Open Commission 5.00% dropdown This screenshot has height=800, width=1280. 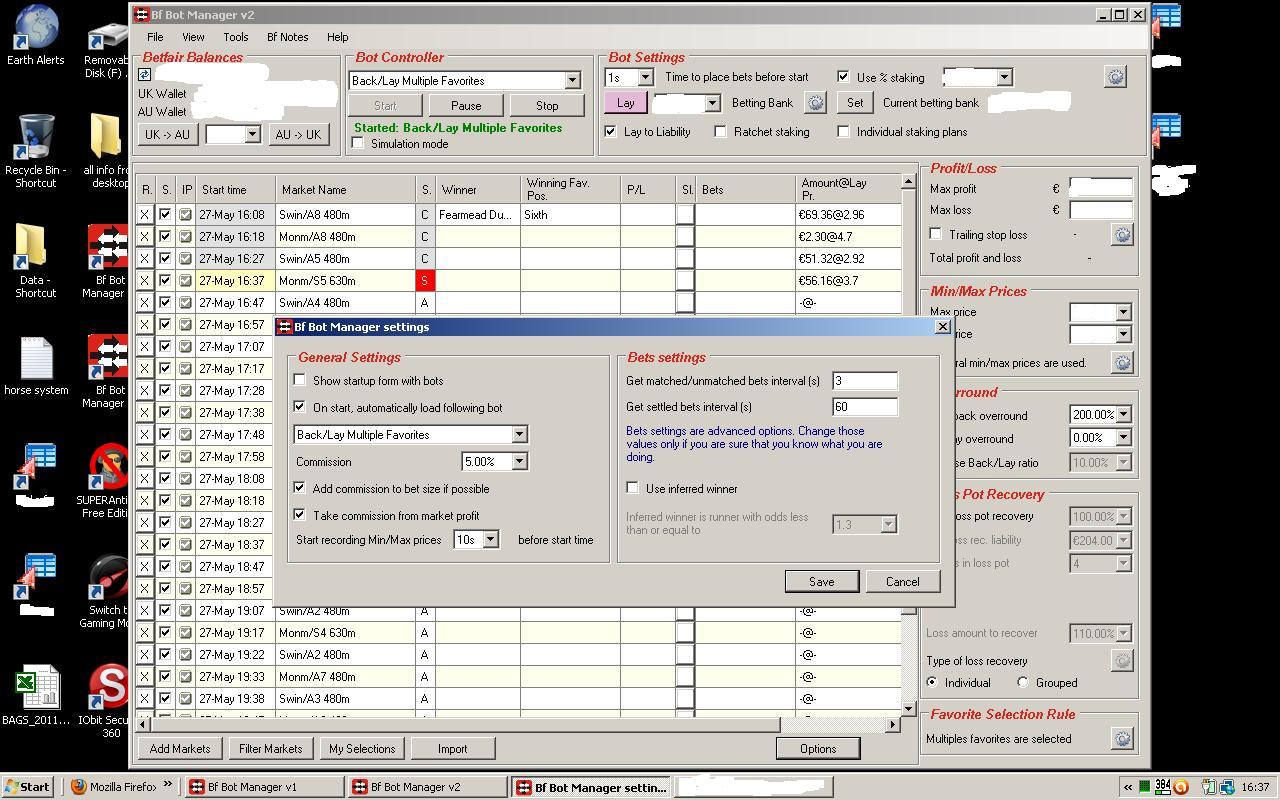519,461
